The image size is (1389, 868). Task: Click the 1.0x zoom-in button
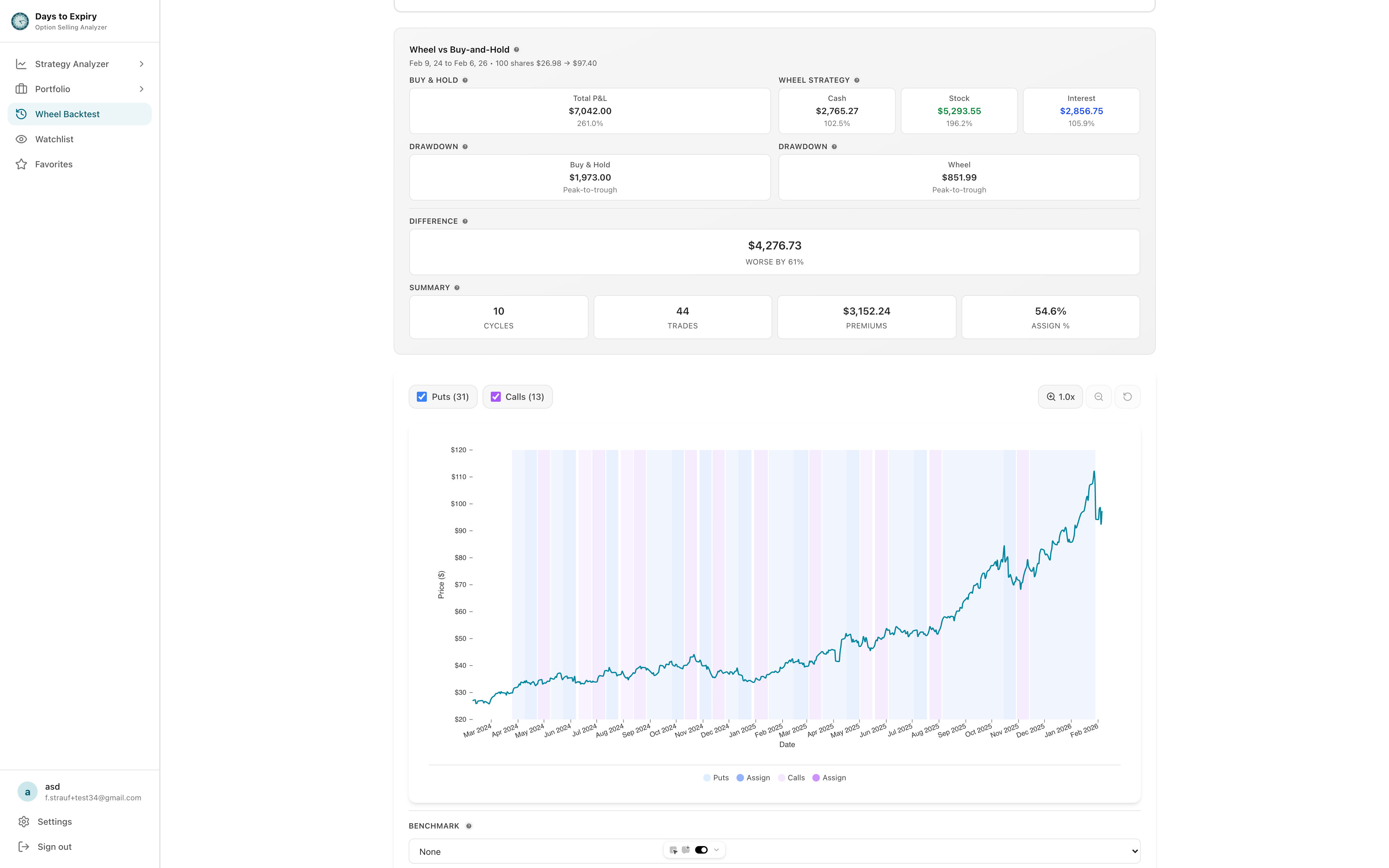tap(1060, 397)
